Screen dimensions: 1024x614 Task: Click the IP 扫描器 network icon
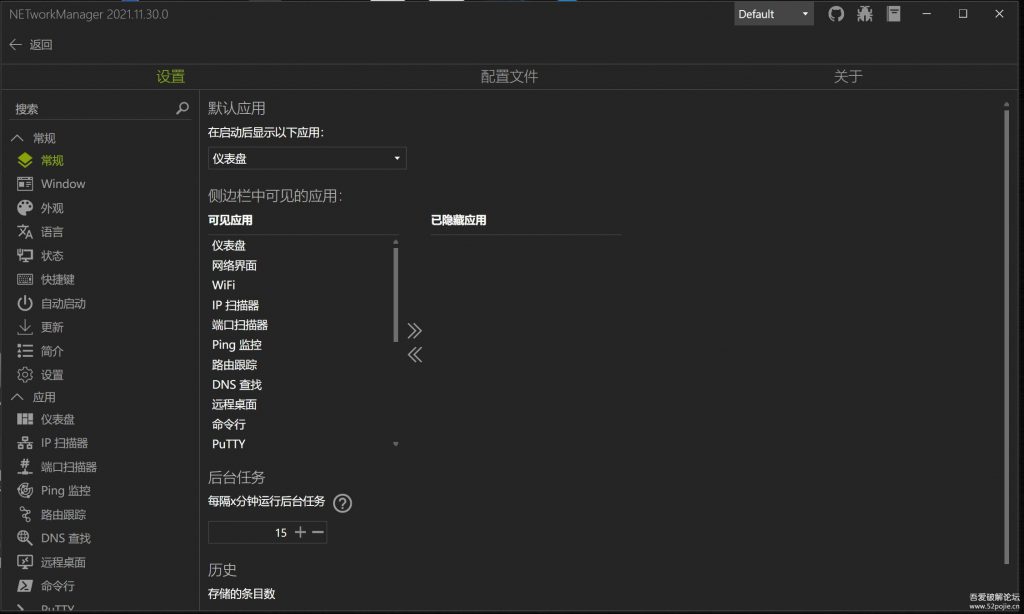pos(25,443)
